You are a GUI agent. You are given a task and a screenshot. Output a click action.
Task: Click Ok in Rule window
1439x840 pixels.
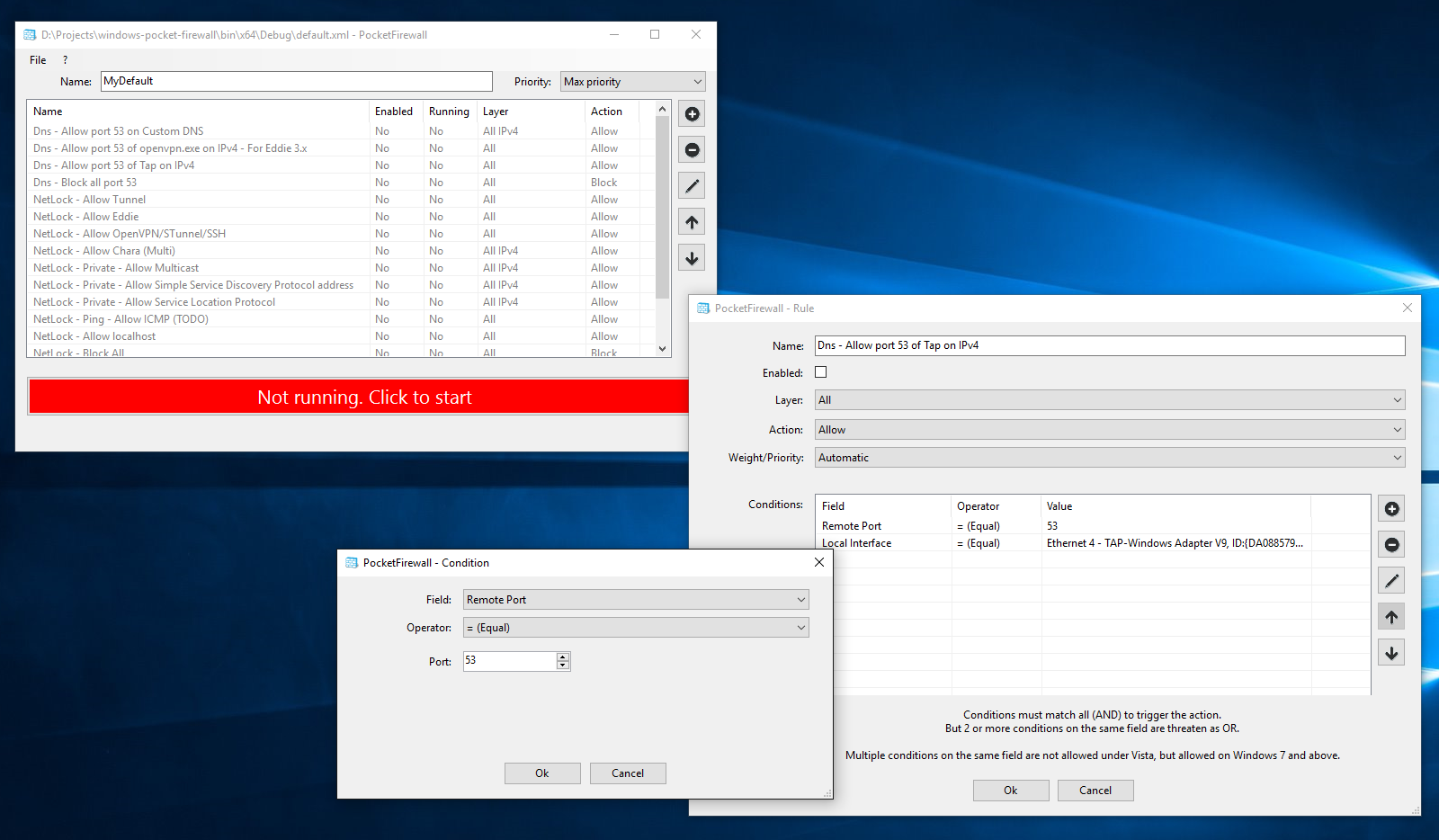(x=1011, y=791)
